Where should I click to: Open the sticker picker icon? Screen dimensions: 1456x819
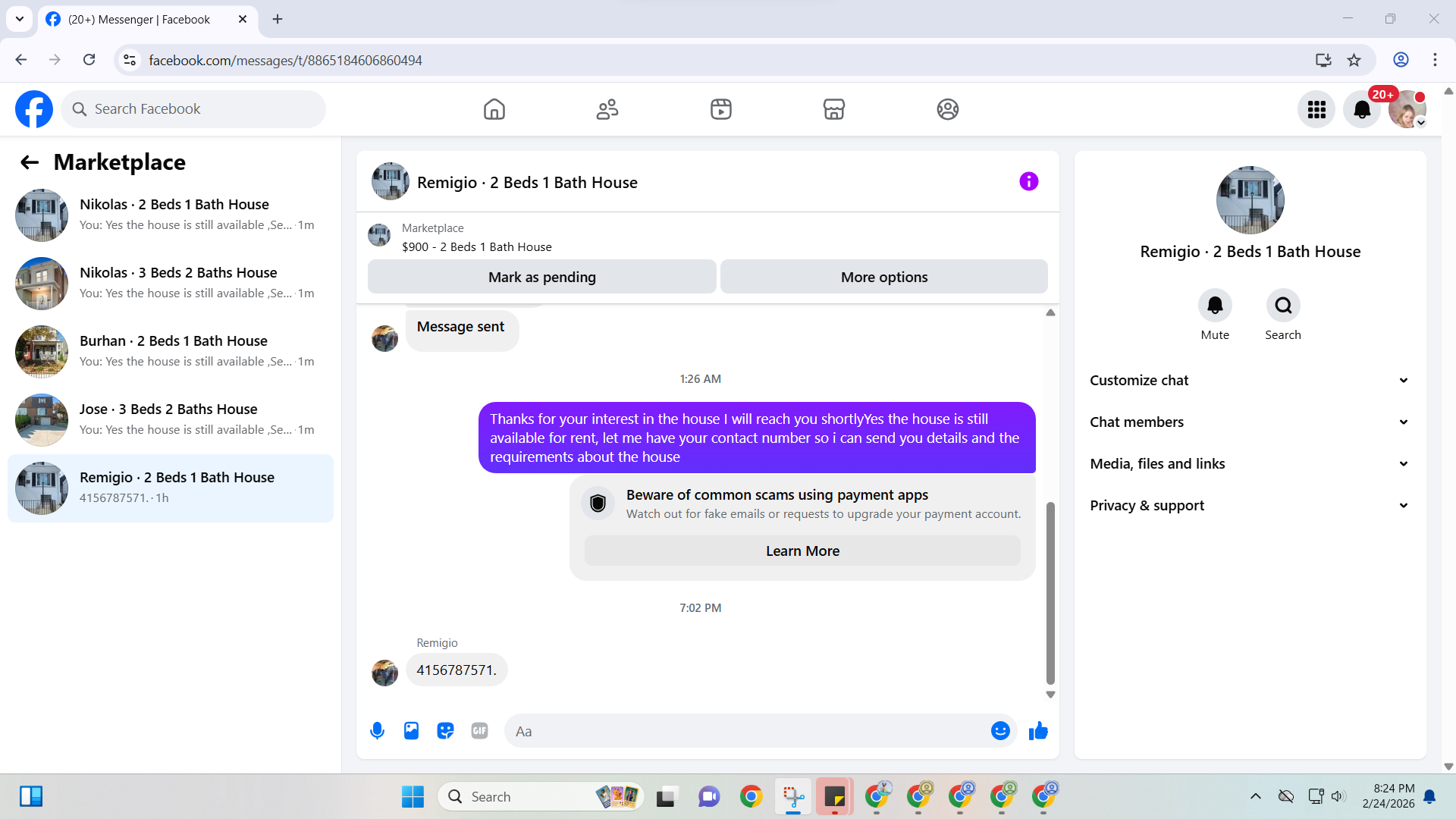coord(445,731)
